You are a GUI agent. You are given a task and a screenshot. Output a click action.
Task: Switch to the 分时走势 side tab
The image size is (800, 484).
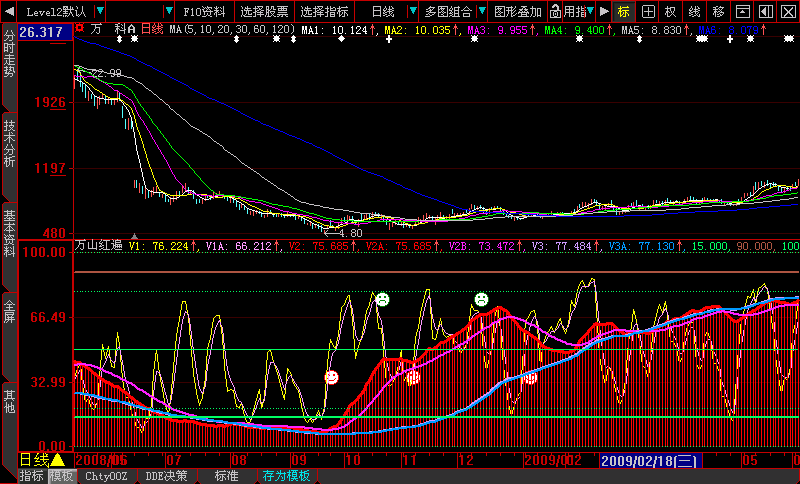[9, 54]
